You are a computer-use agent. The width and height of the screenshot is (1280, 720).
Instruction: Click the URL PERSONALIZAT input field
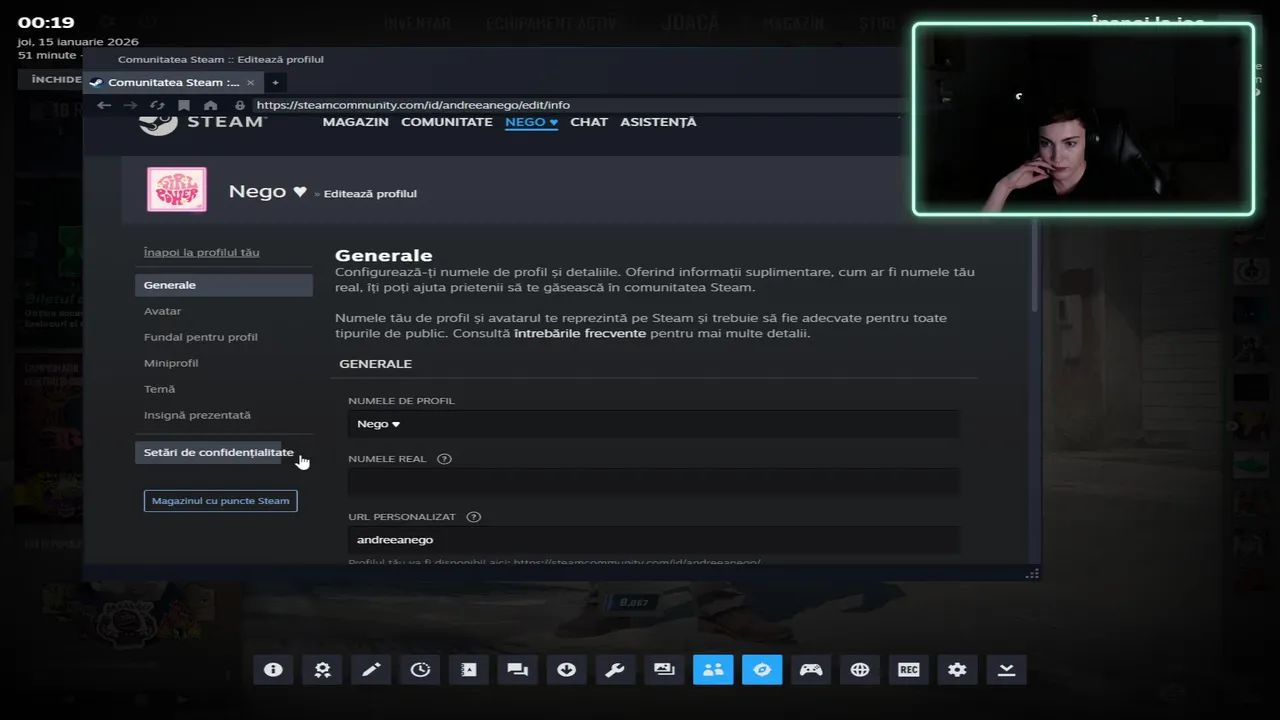pyautogui.click(x=653, y=540)
